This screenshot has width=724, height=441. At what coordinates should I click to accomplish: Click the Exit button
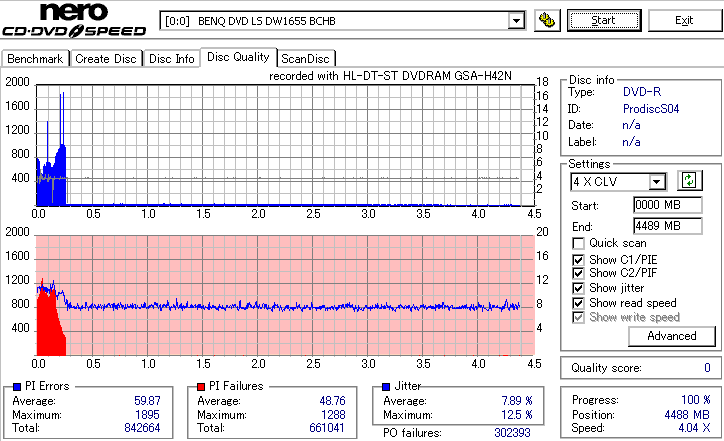[x=684, y=20]
